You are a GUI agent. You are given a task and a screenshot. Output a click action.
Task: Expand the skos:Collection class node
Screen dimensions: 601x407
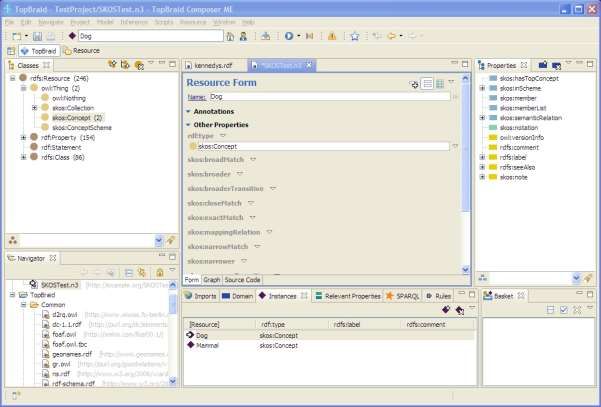coord(34,108)
